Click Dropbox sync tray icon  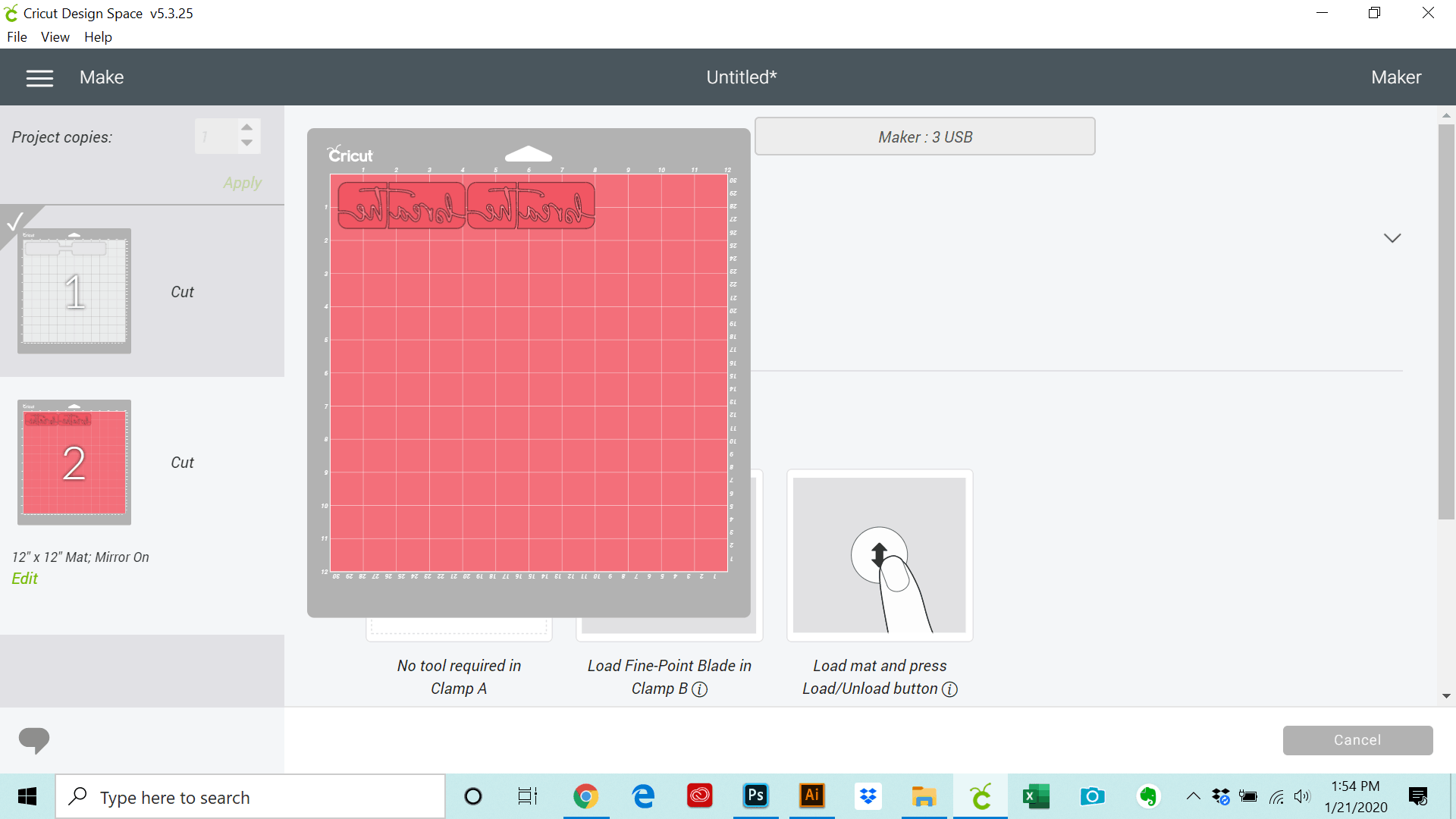click(1221, 796)
